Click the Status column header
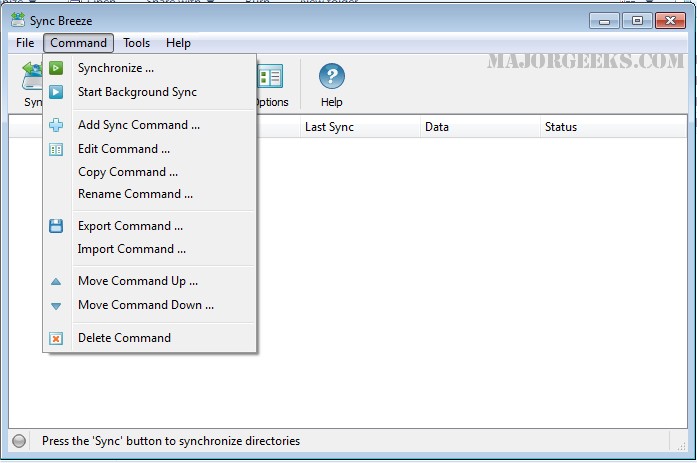Image resolution: width=697 pixels, height=463 pixels. (613, 127)
